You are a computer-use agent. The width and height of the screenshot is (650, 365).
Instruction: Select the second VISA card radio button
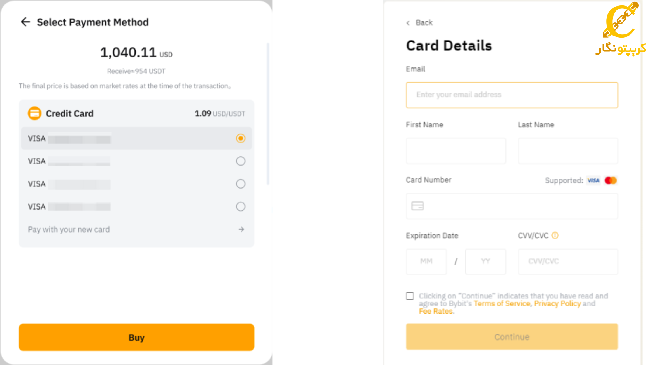click(x=240, y=161)
